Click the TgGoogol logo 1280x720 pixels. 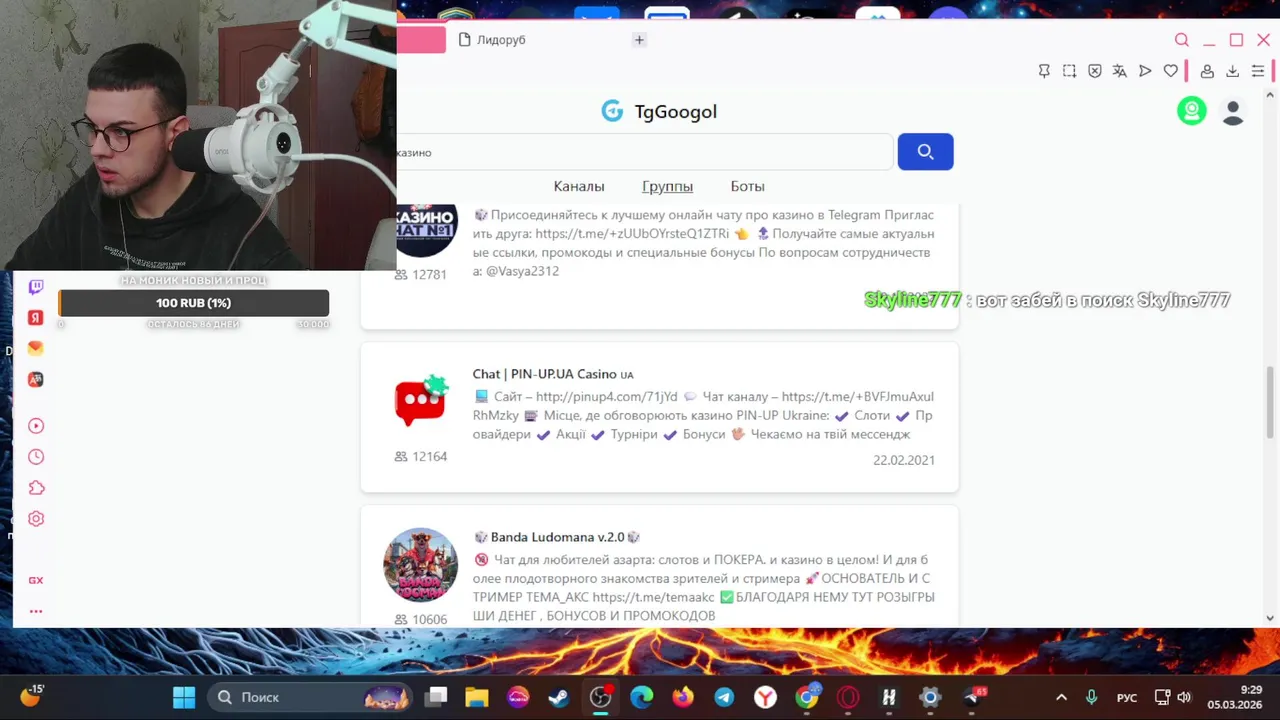[659, 111]
